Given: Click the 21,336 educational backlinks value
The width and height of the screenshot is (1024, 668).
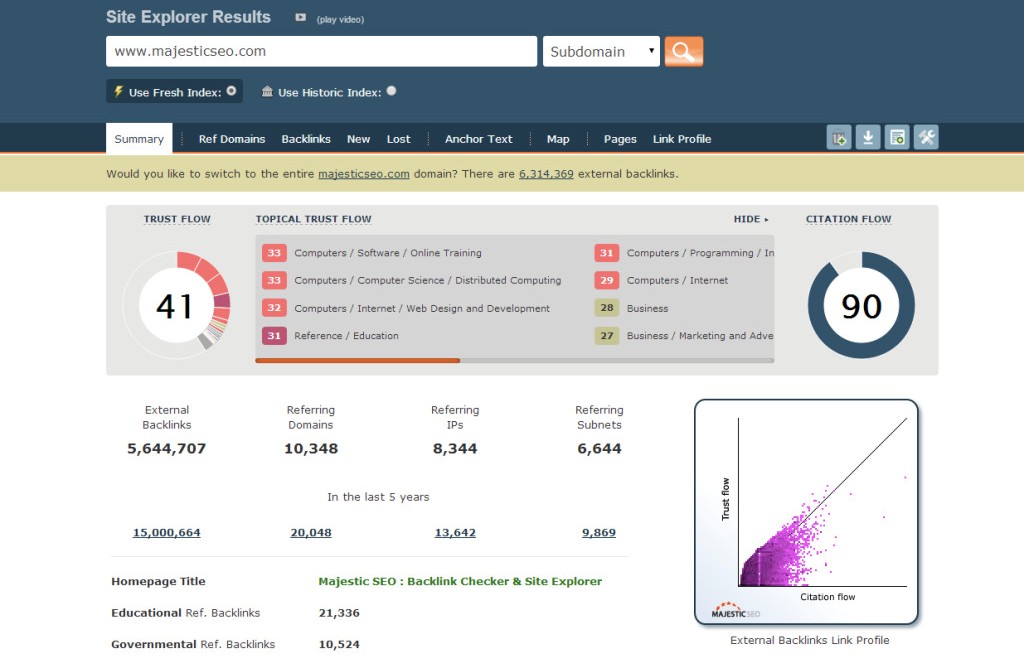Looking at the screenshot, I should [x=339, y=613].
